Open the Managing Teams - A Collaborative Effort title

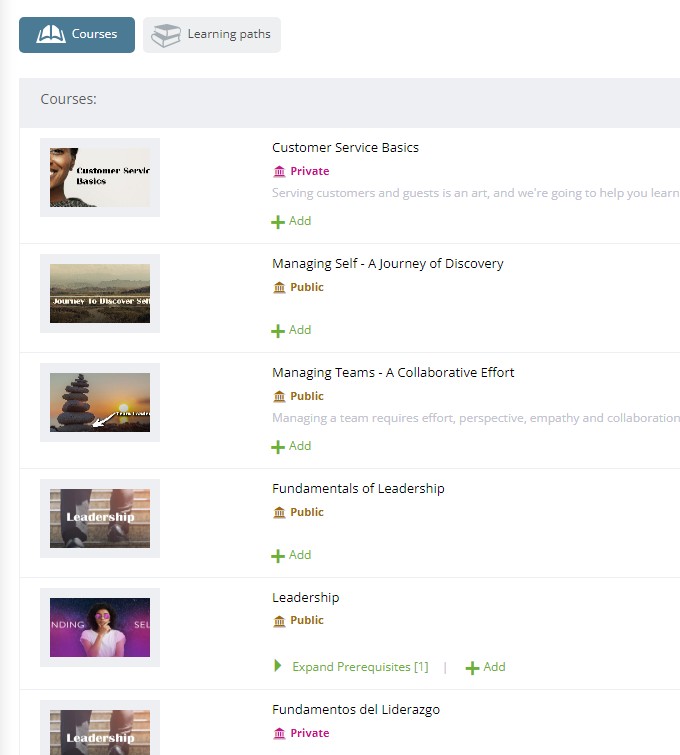(393, 372)
